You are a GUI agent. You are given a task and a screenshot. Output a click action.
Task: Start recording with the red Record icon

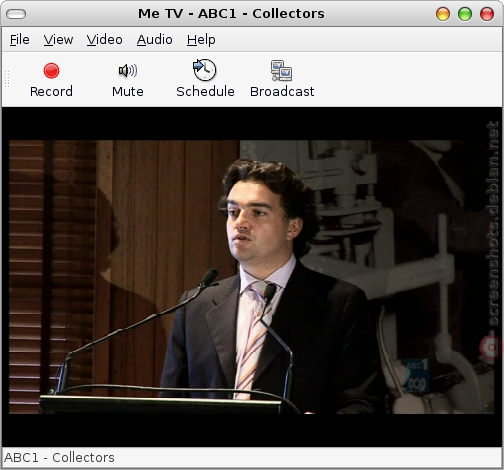click(51, 71)
